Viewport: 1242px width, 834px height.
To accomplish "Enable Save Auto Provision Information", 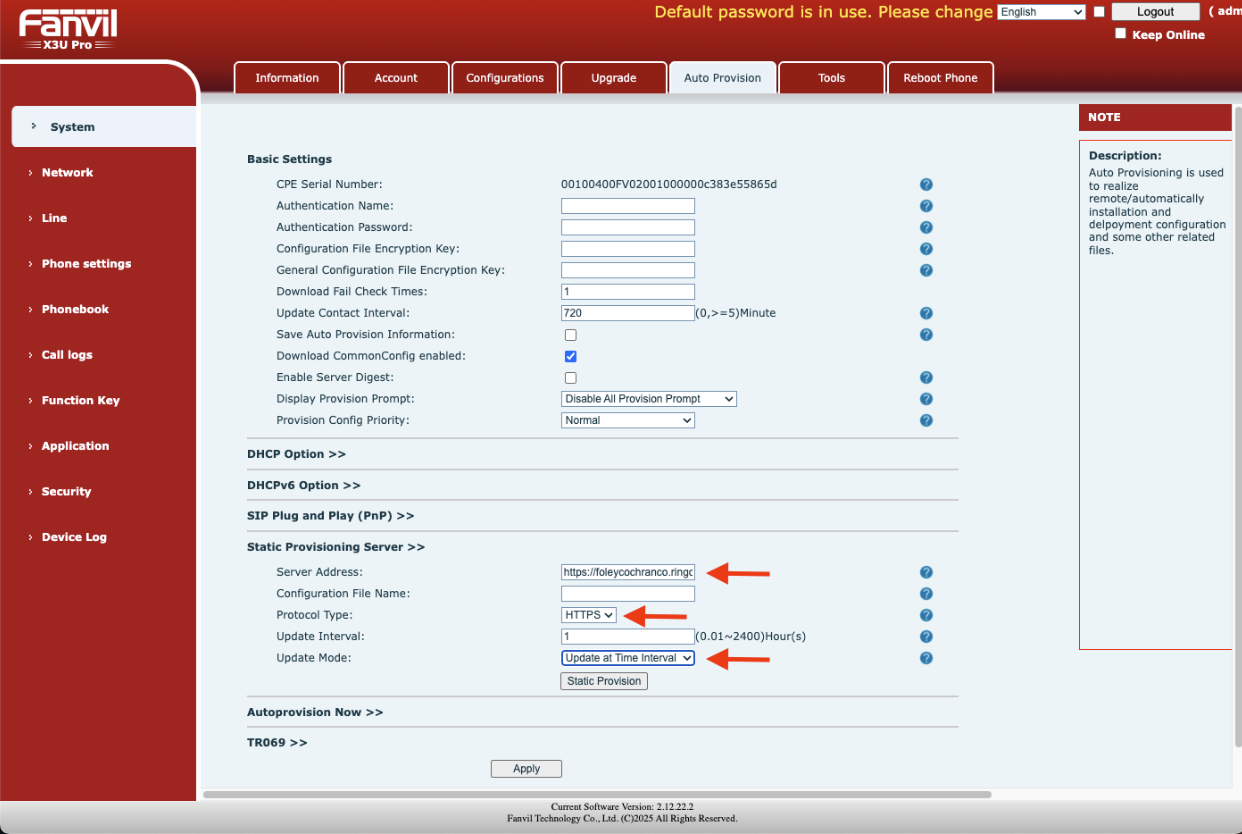I will point(570,334).
